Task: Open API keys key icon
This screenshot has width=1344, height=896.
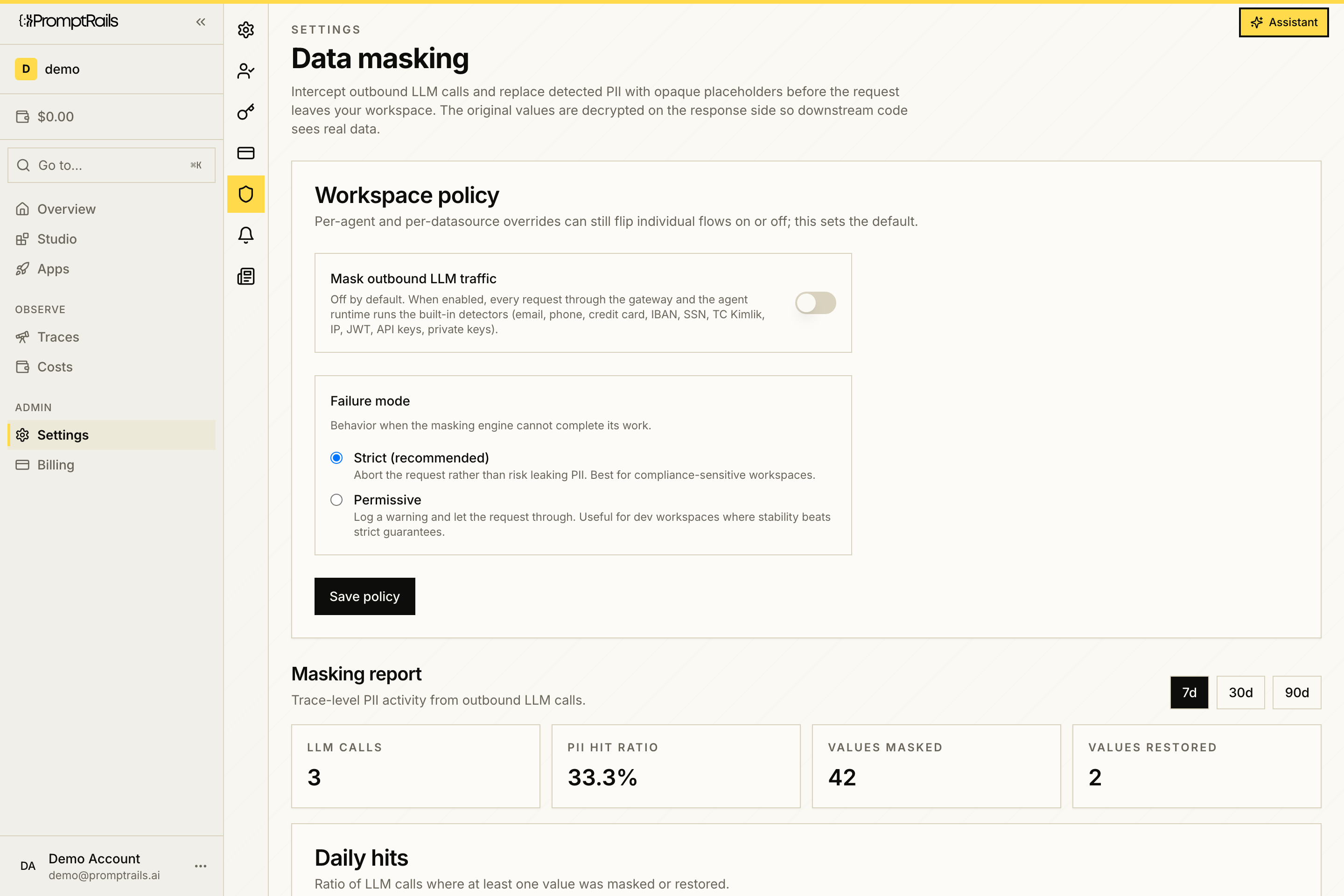Action: pos(246,112)
